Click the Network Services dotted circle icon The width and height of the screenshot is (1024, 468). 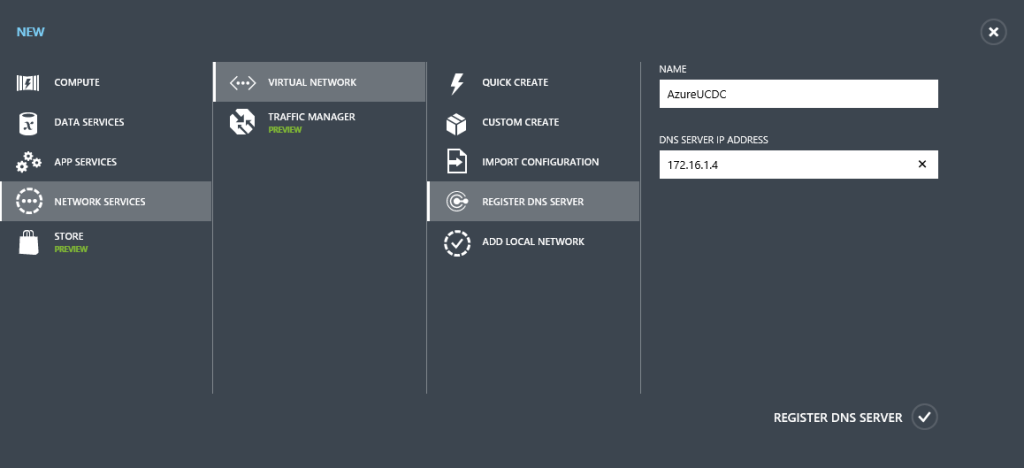[x=29, y=202]
